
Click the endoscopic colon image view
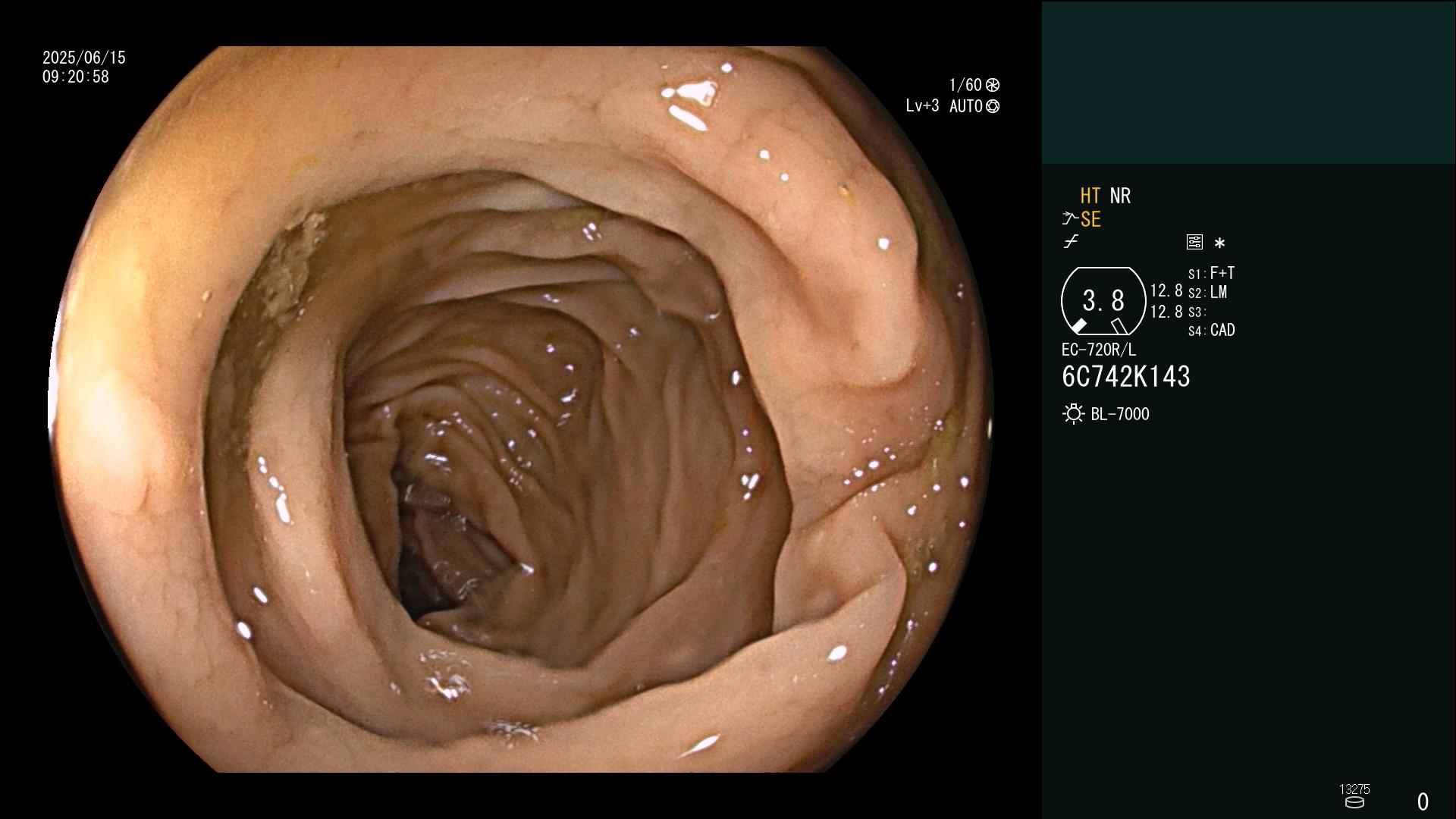(521, 409)
